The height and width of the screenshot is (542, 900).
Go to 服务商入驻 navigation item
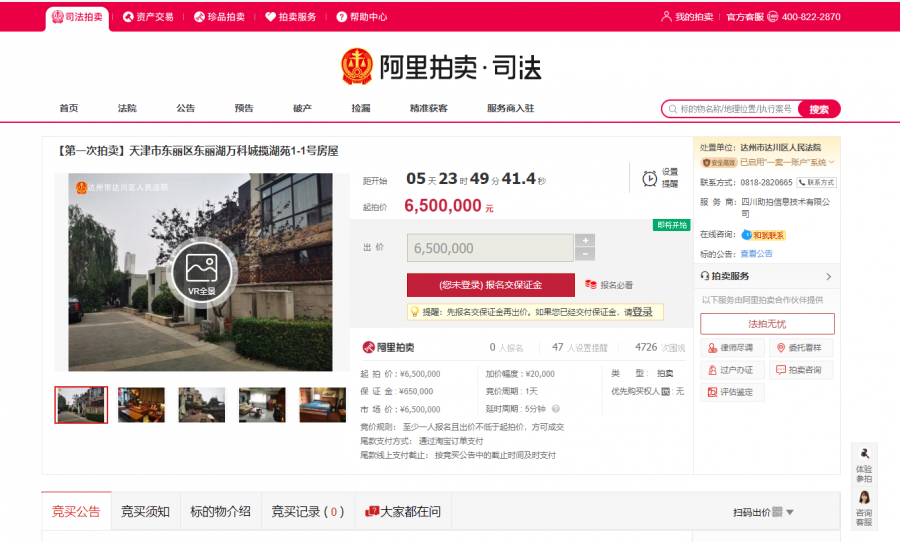click(510, 108)
